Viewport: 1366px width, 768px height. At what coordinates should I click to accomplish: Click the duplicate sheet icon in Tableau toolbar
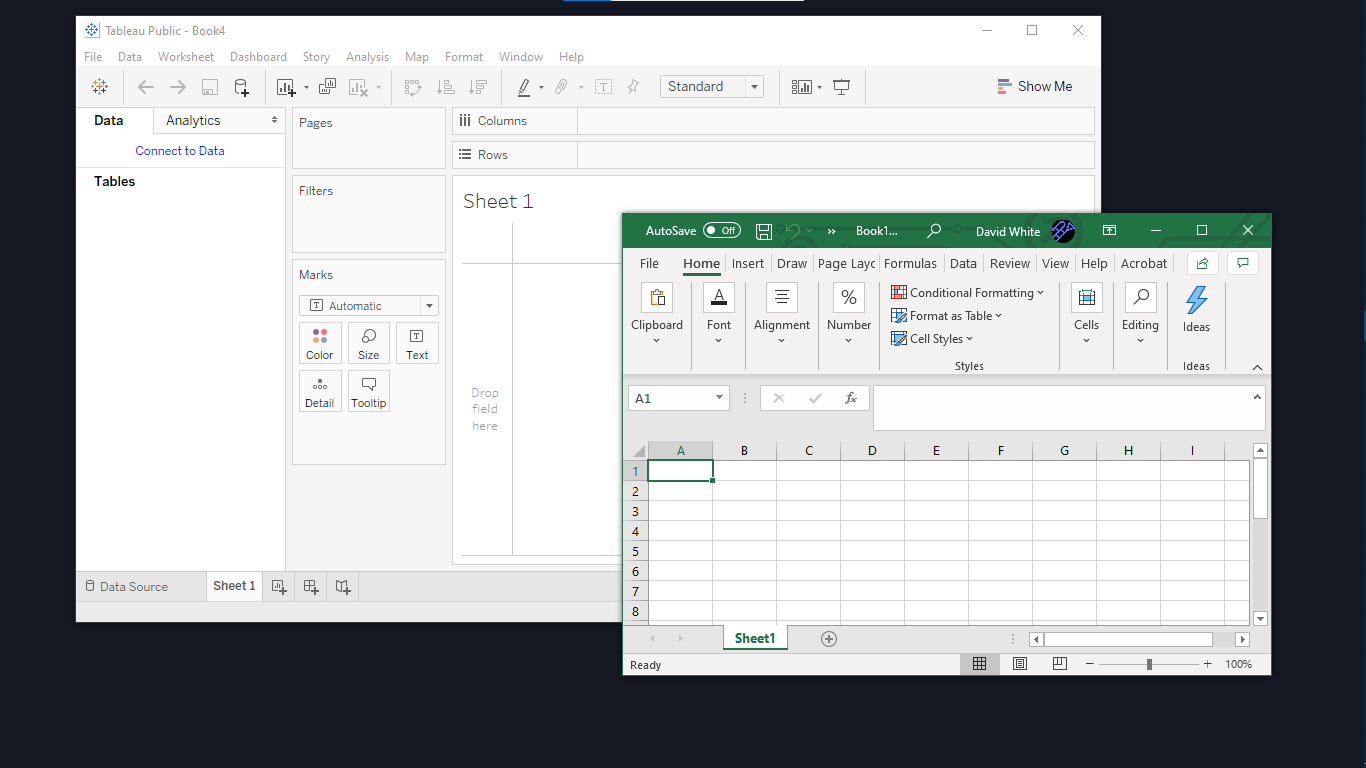click(327, 87)
